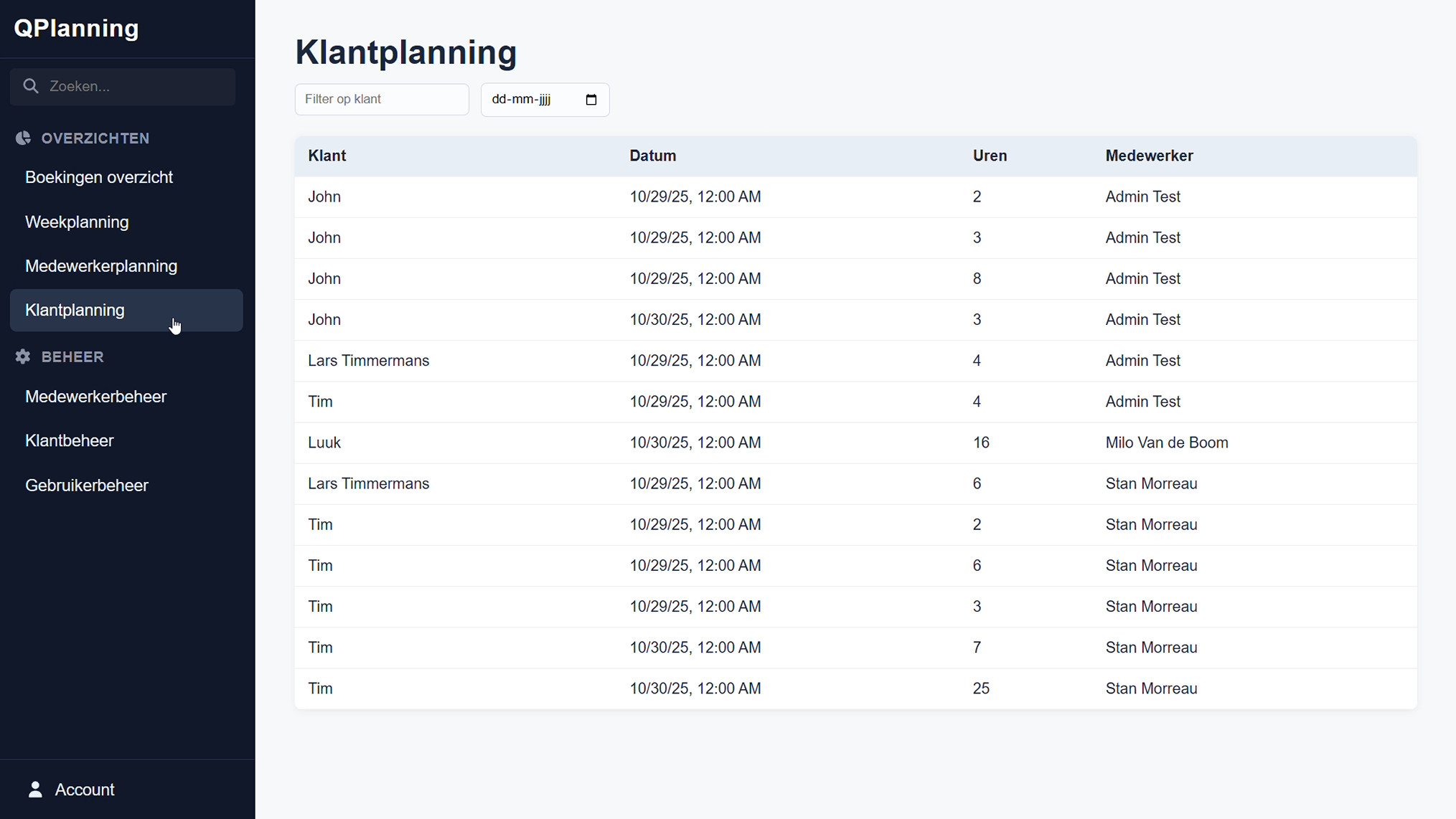Screen dimensions: 1456x819
Task: Click the Tim cell in Admin Test row
Action: coord(320,402)
